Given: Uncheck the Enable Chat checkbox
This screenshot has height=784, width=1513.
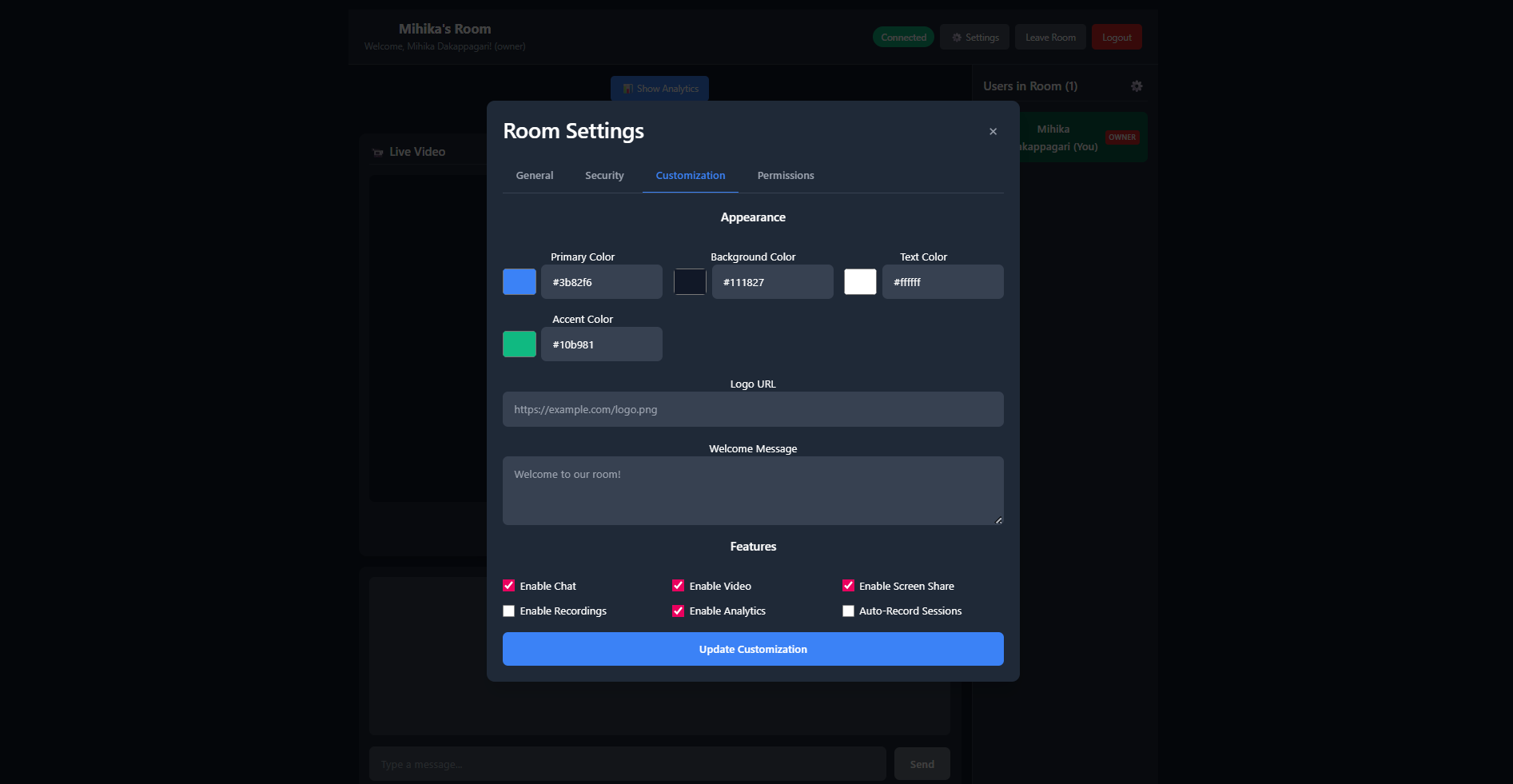Looking at the screenshot, I should coord(509,586).
